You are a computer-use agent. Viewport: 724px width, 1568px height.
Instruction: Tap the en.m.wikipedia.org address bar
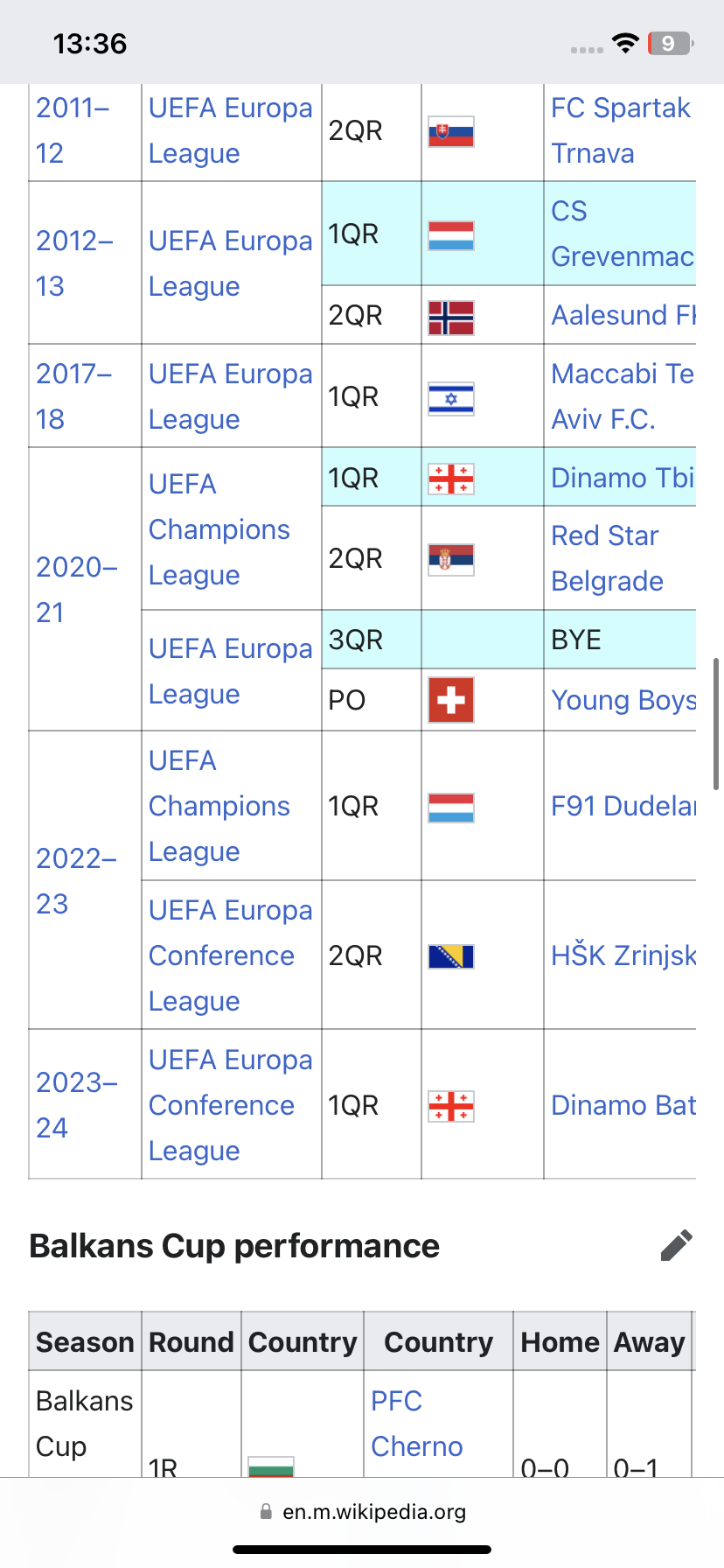(x=362, y=1511)
